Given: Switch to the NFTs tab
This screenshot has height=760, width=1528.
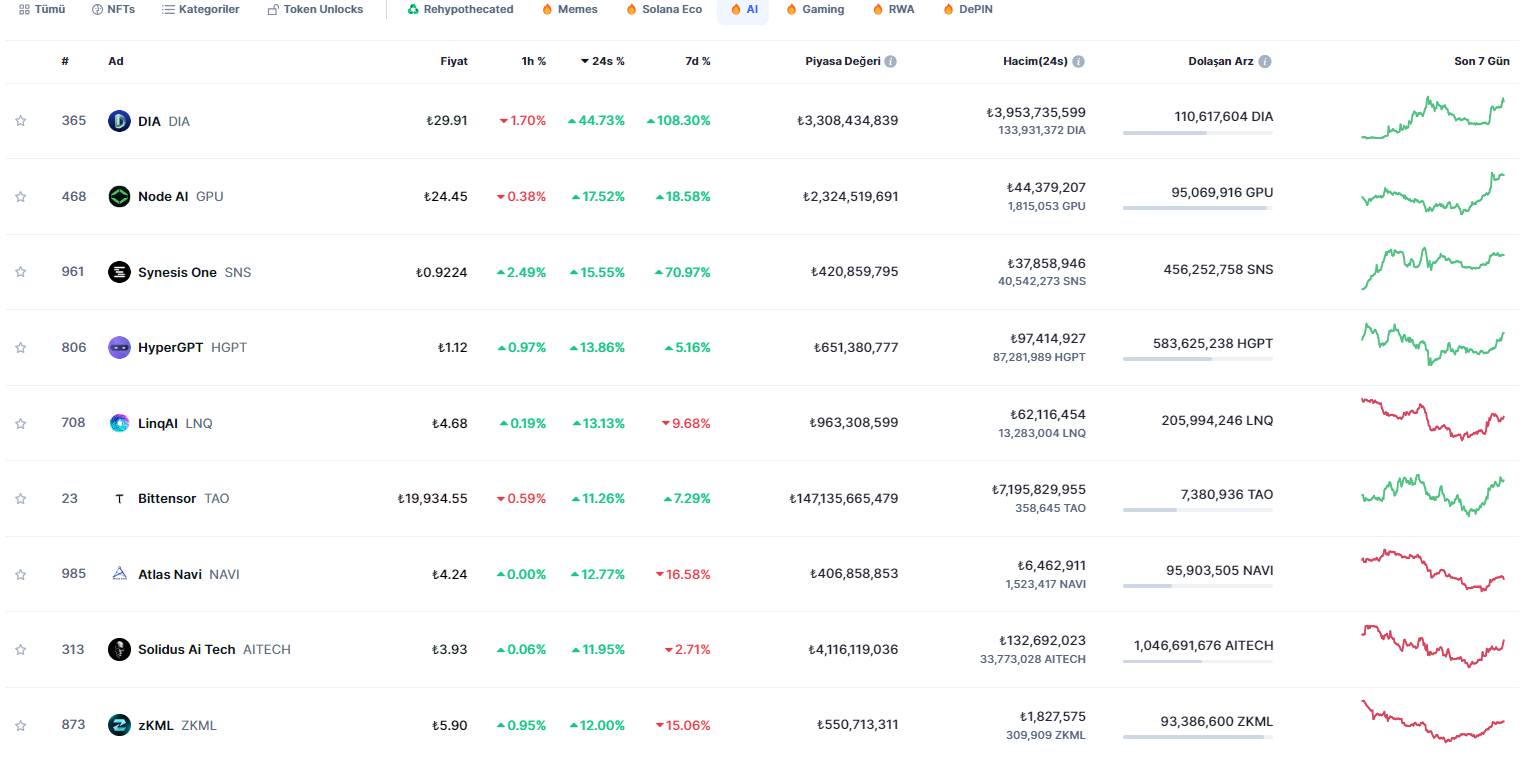Looking at the screenshot, I should tap(113, 9).
